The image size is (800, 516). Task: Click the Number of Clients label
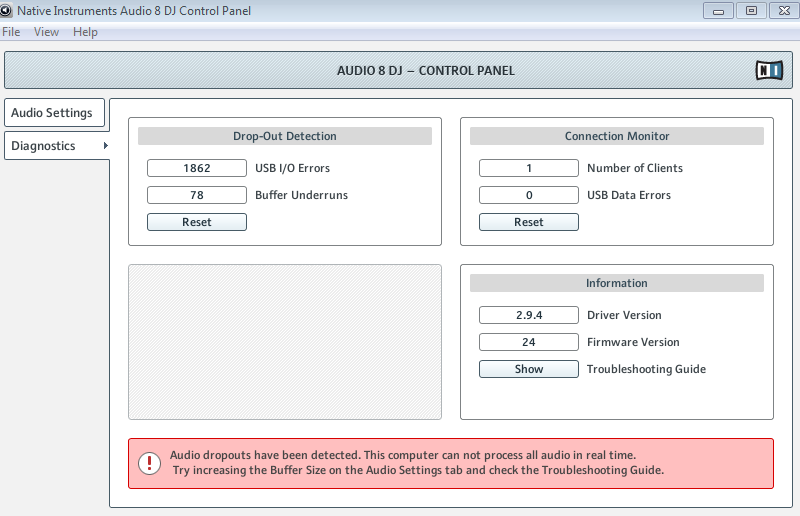635,168
